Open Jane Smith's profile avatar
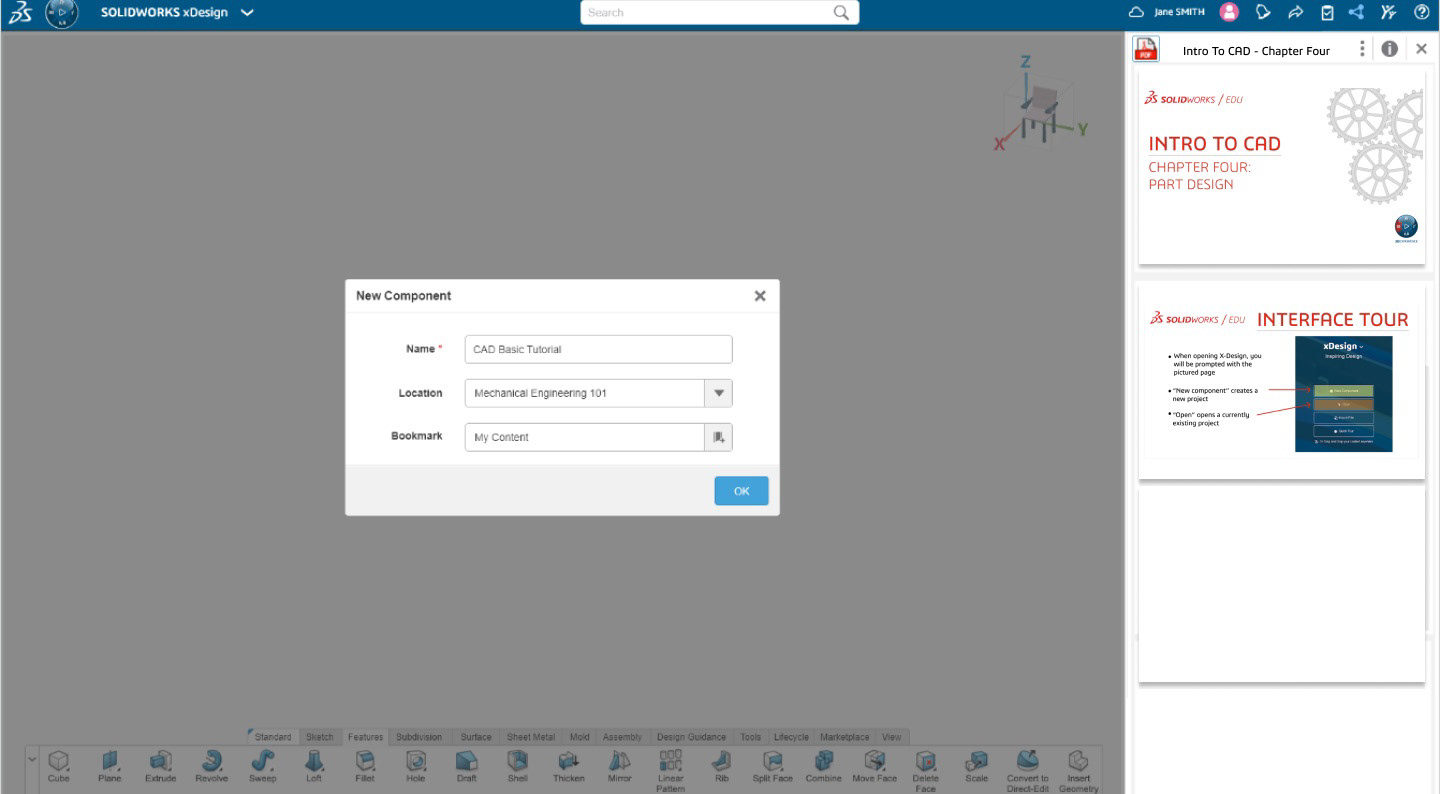Viewport: 1440px width, 794px height. tap(1229, 13)
